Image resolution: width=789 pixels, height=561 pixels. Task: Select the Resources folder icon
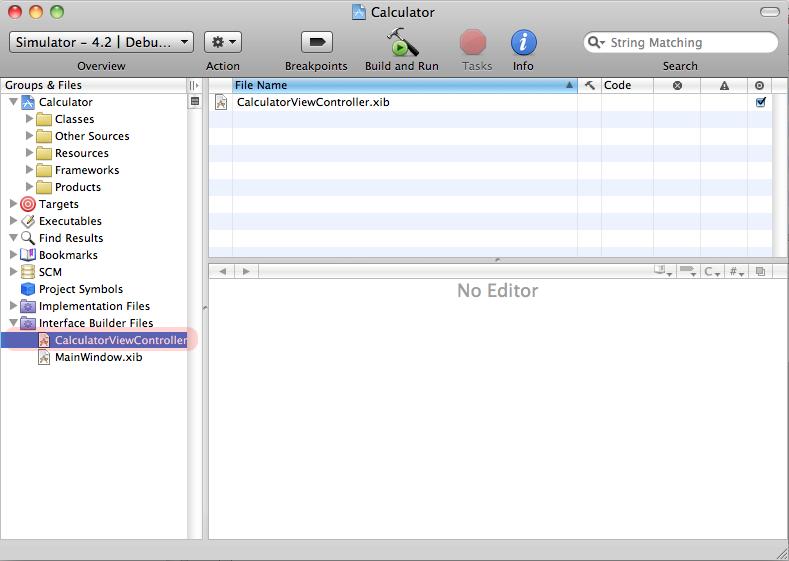pos(44,153)
